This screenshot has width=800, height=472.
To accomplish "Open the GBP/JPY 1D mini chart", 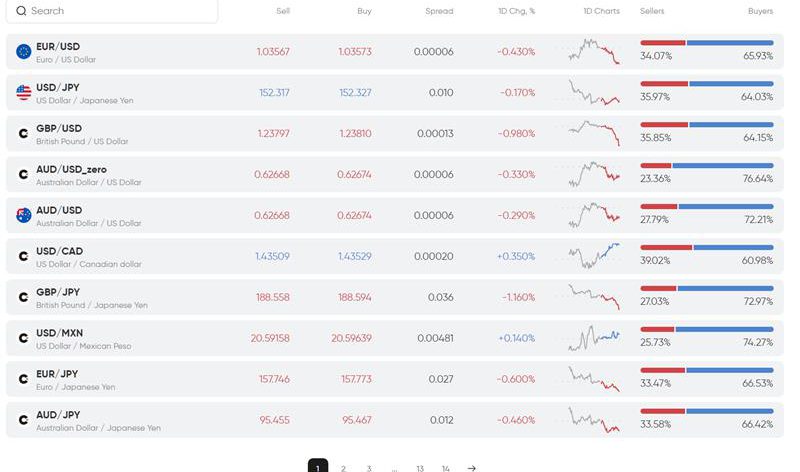I will click(594, 297).
